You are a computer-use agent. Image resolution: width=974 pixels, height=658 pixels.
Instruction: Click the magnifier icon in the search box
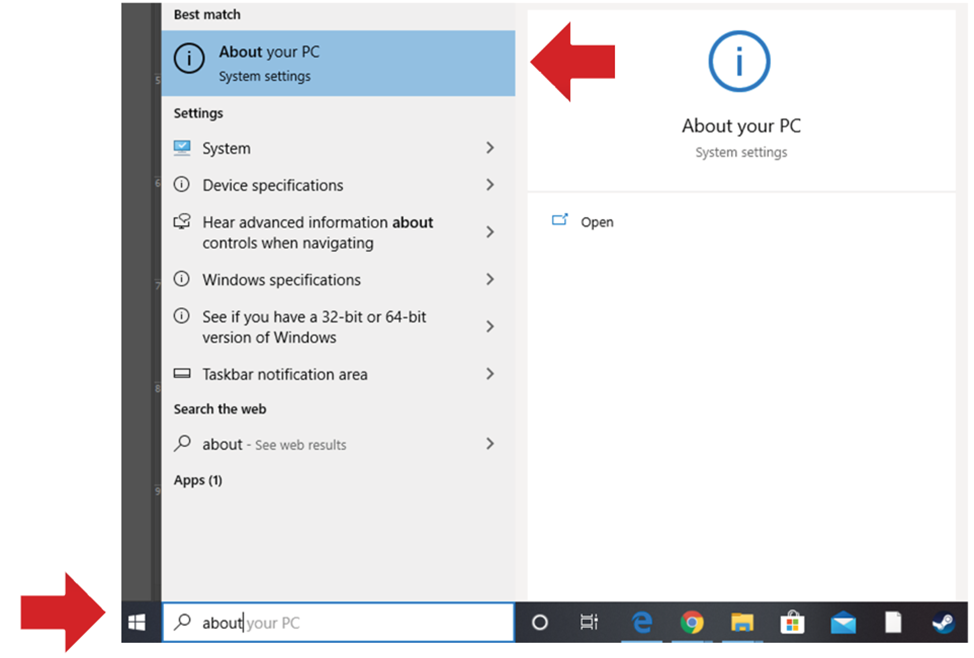[x=182, y=621]
